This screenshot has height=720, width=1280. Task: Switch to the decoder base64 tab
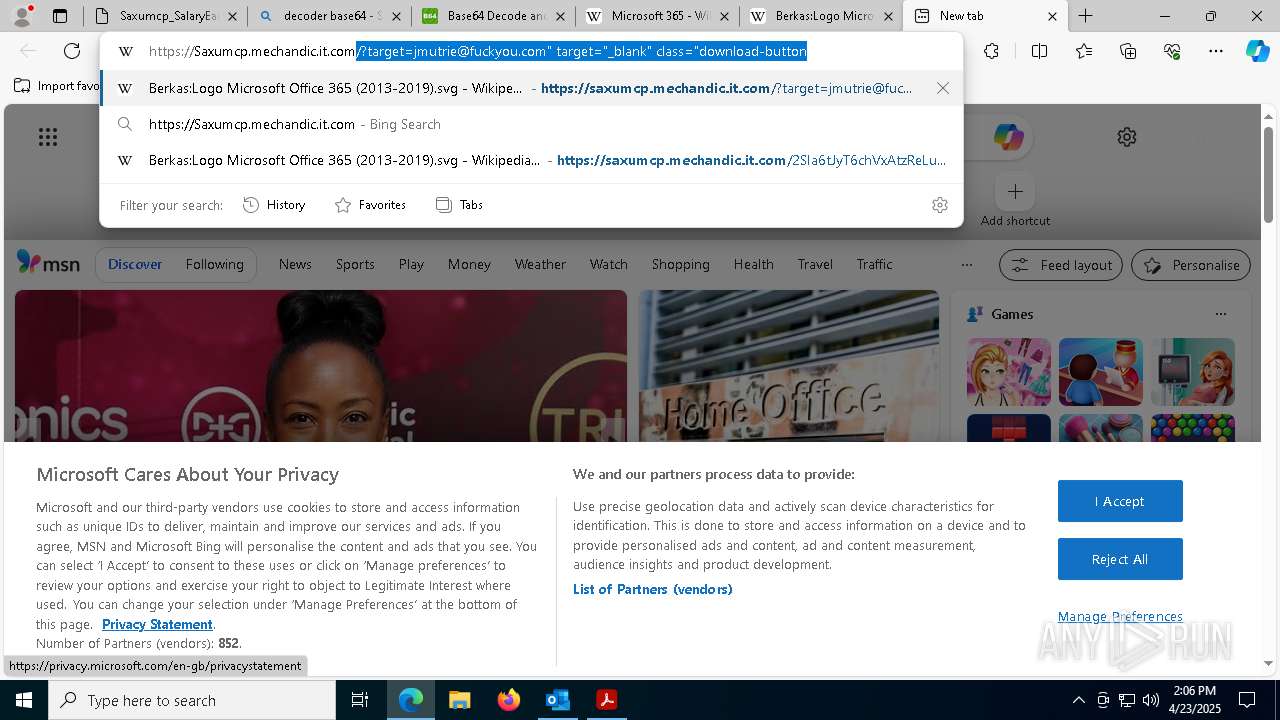330,16
